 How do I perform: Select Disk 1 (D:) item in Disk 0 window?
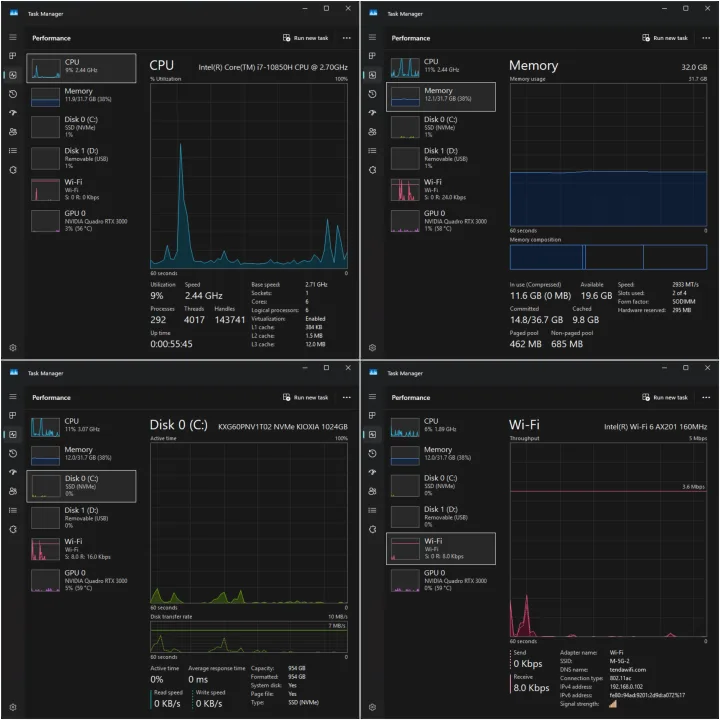pyautogui.click(x=81, y=518)
